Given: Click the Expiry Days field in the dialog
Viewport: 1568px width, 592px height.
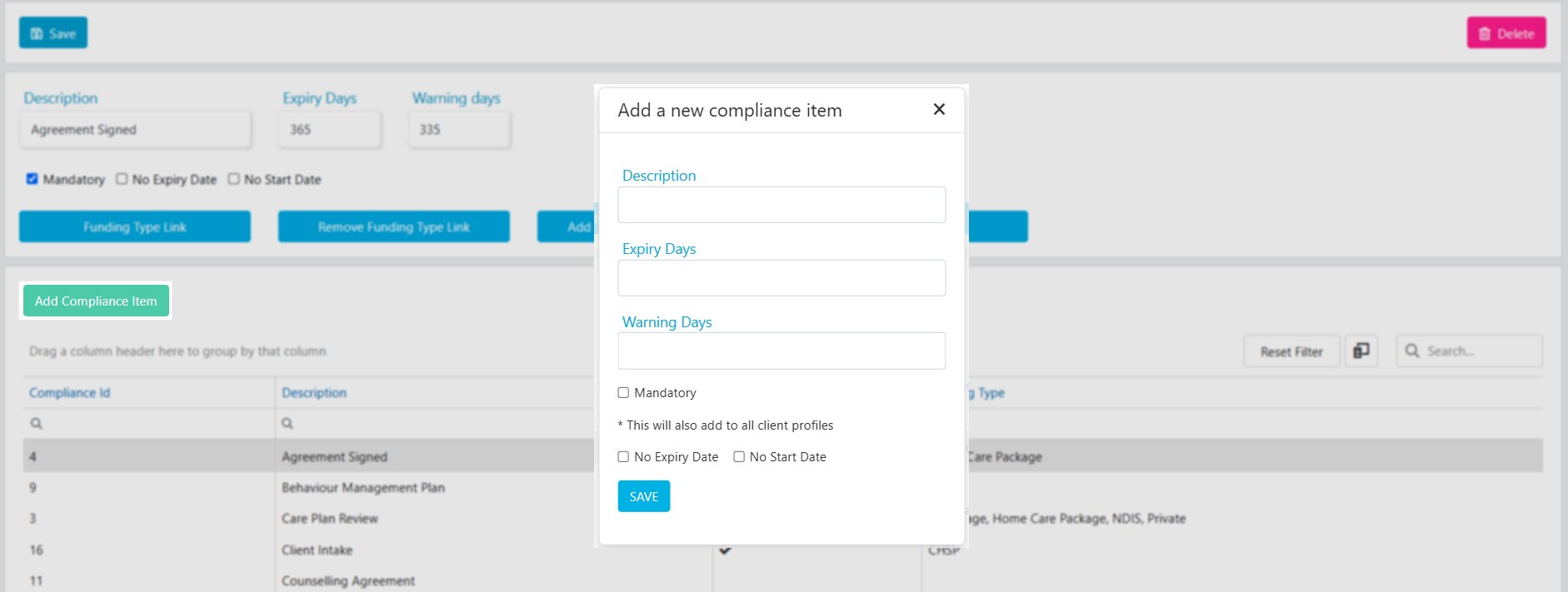Looking at the screenshot, I should [x=782, y=277].
